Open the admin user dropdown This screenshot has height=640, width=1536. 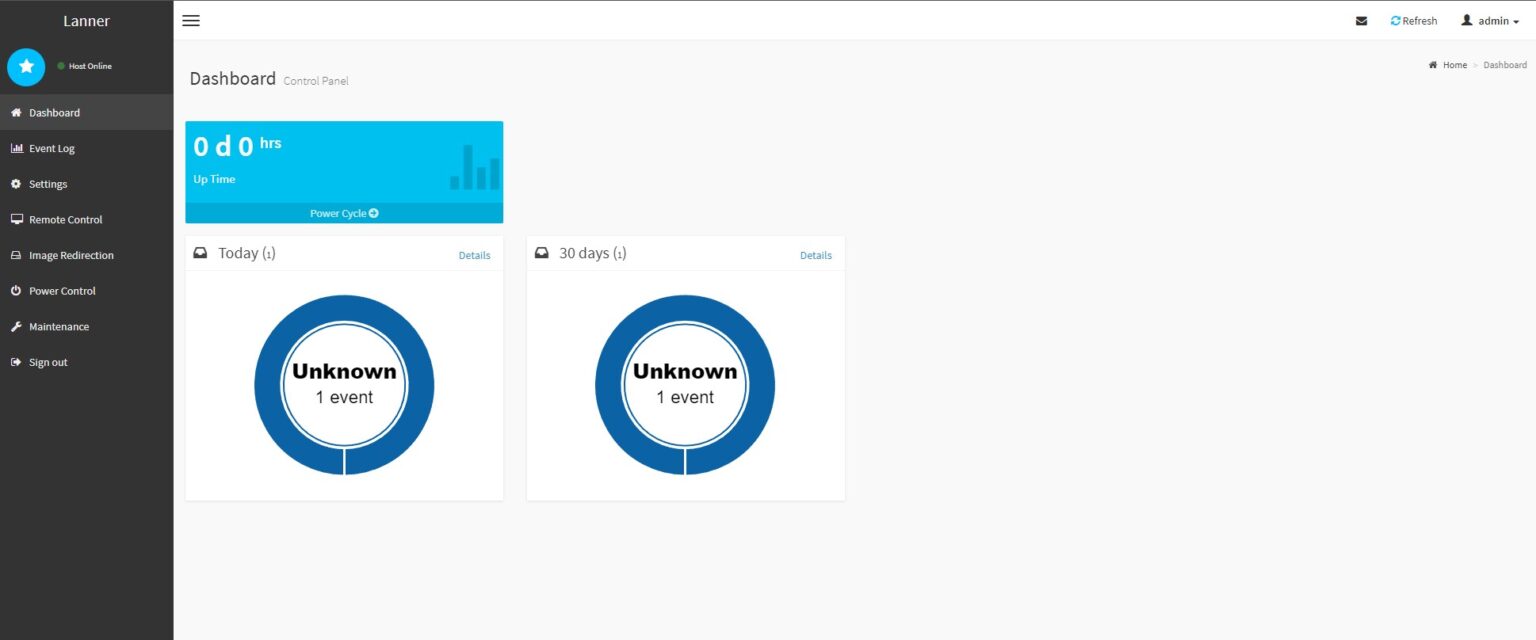pos(1490,21)
